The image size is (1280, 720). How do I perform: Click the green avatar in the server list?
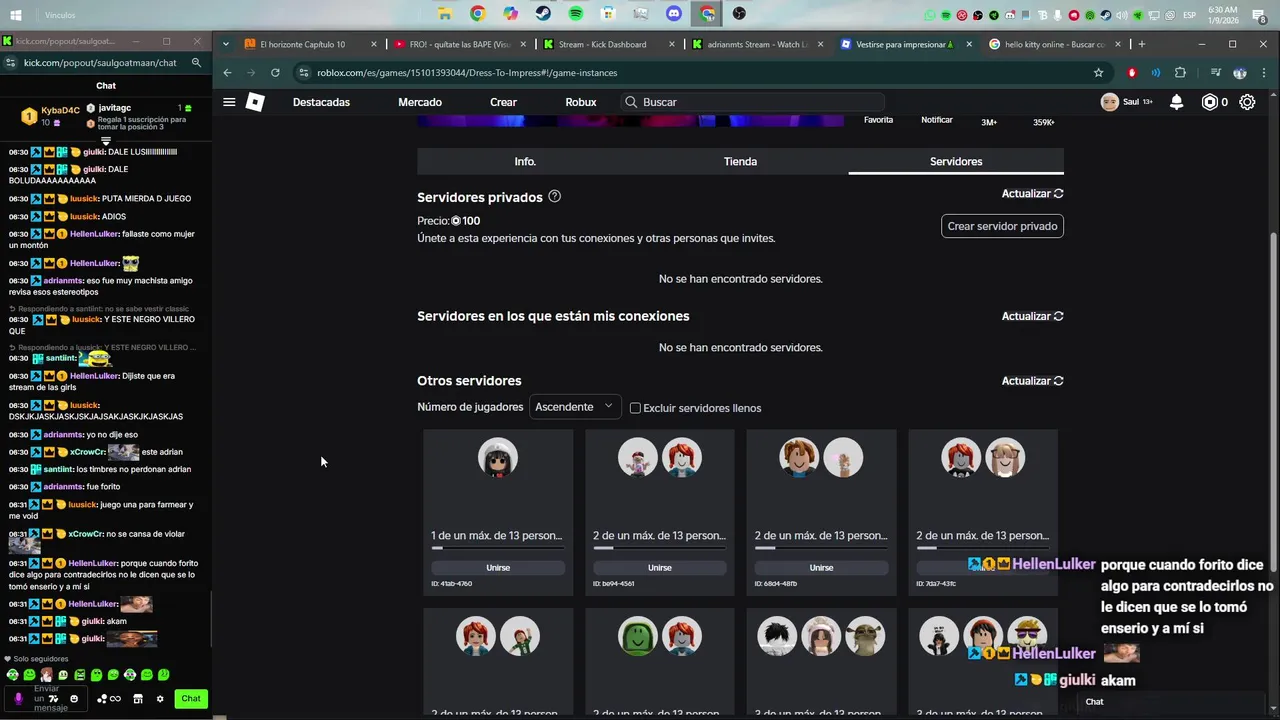pyautogui.click(x=638, y=636)
